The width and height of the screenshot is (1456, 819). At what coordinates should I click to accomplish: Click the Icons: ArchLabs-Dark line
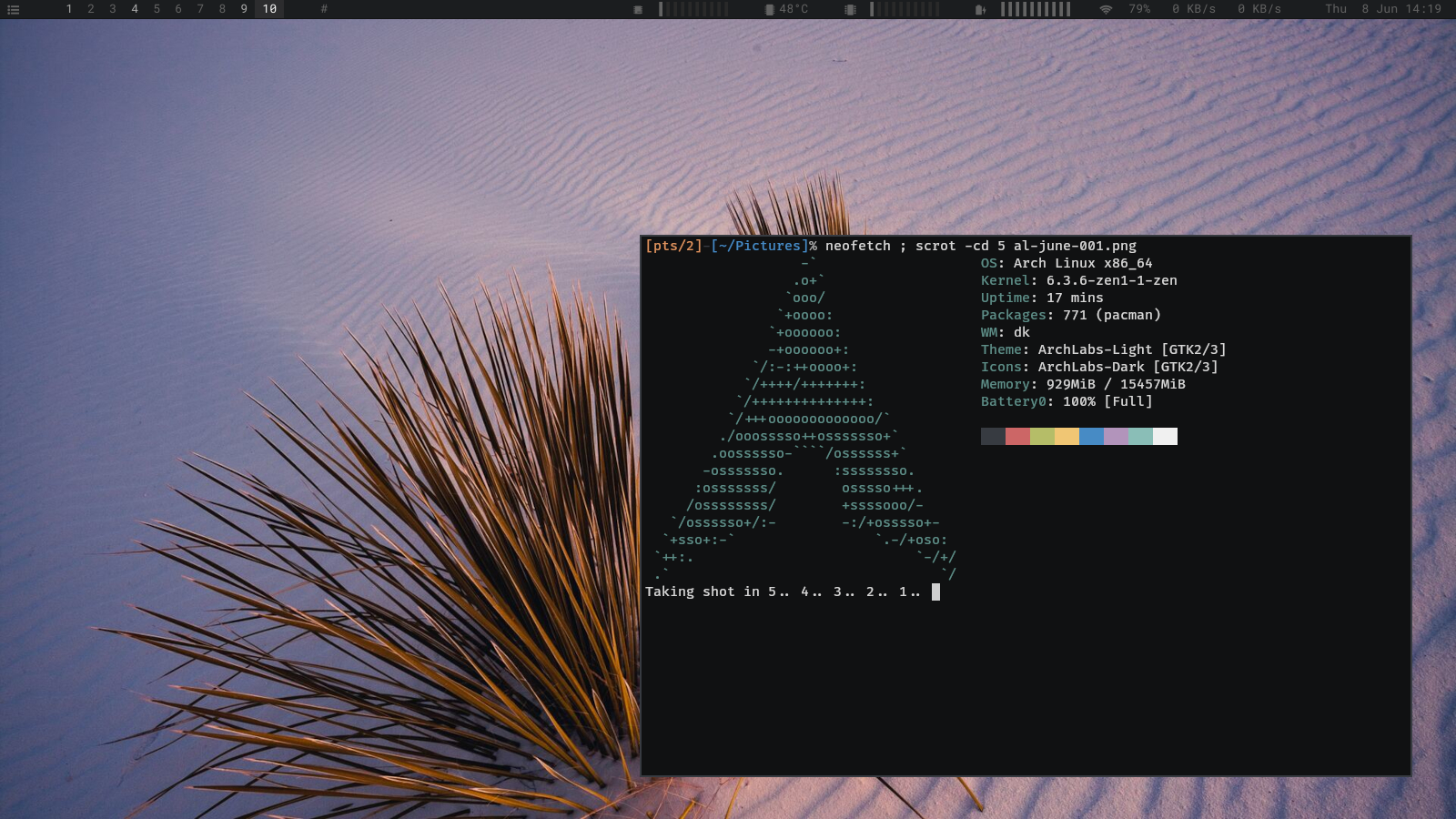click(x=1099, y=367)
